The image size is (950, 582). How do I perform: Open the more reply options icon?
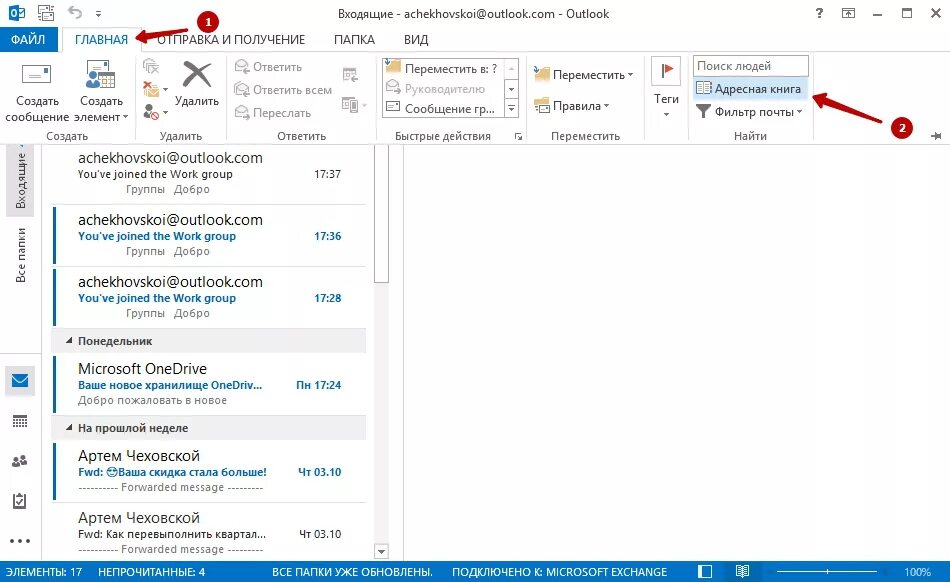coord(354,104)
